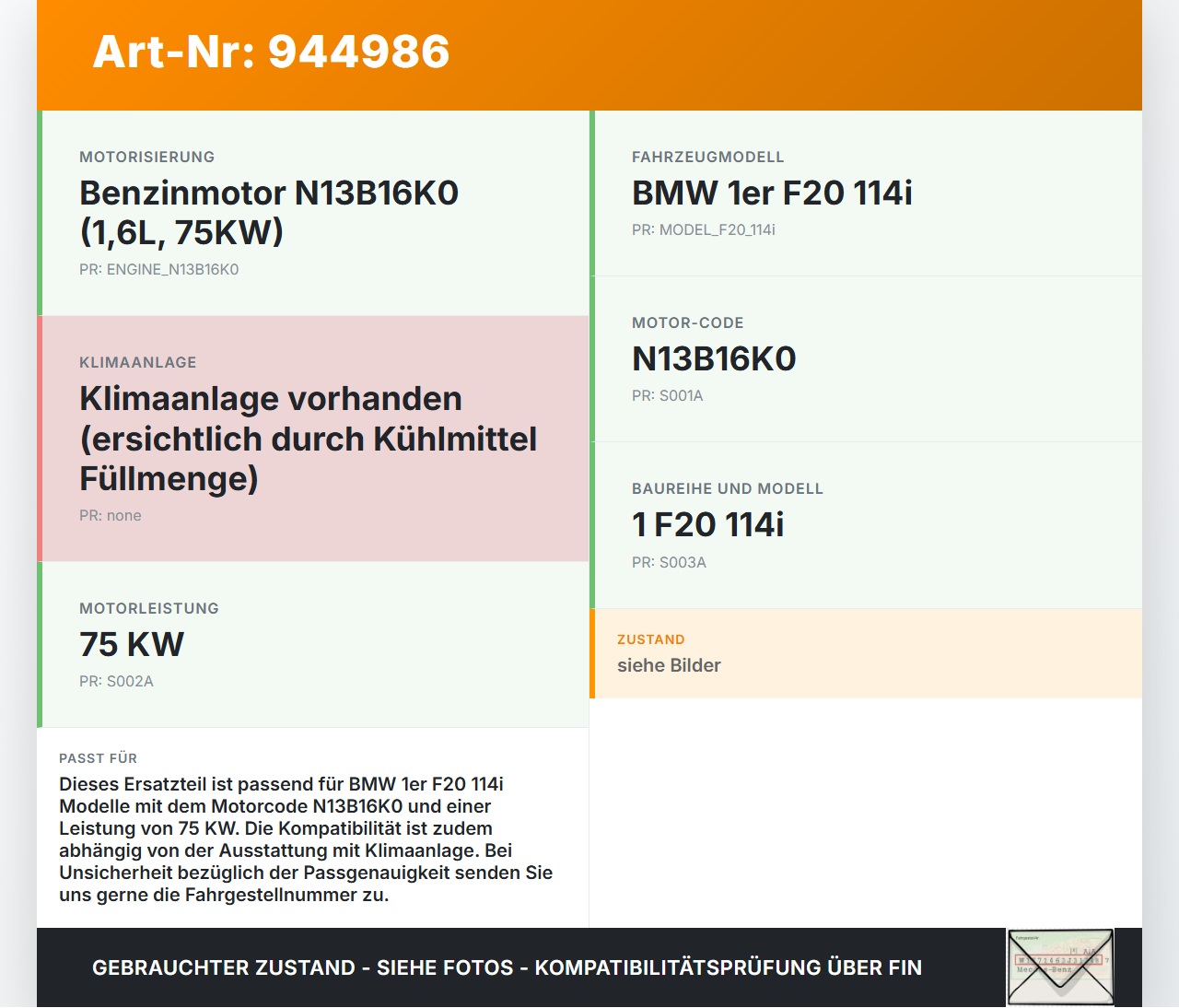Image resolution: width=1179 pixels, height=1008 pixels.
Task: Click BAUREIHE UND MODELL label
Action: (x=728, y=489)
